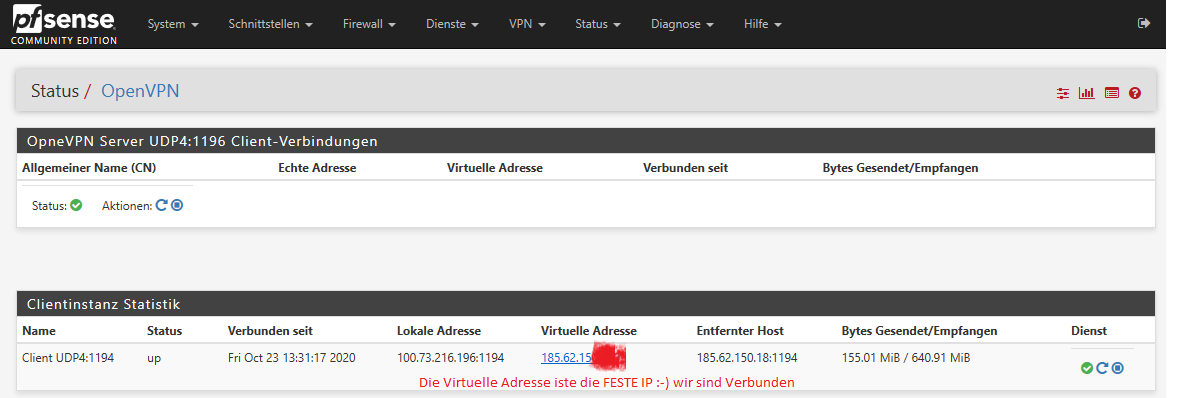Restart the Client UDP4:1194 service
This screenshot has height=398, width=1184.
click(1102, 368)
